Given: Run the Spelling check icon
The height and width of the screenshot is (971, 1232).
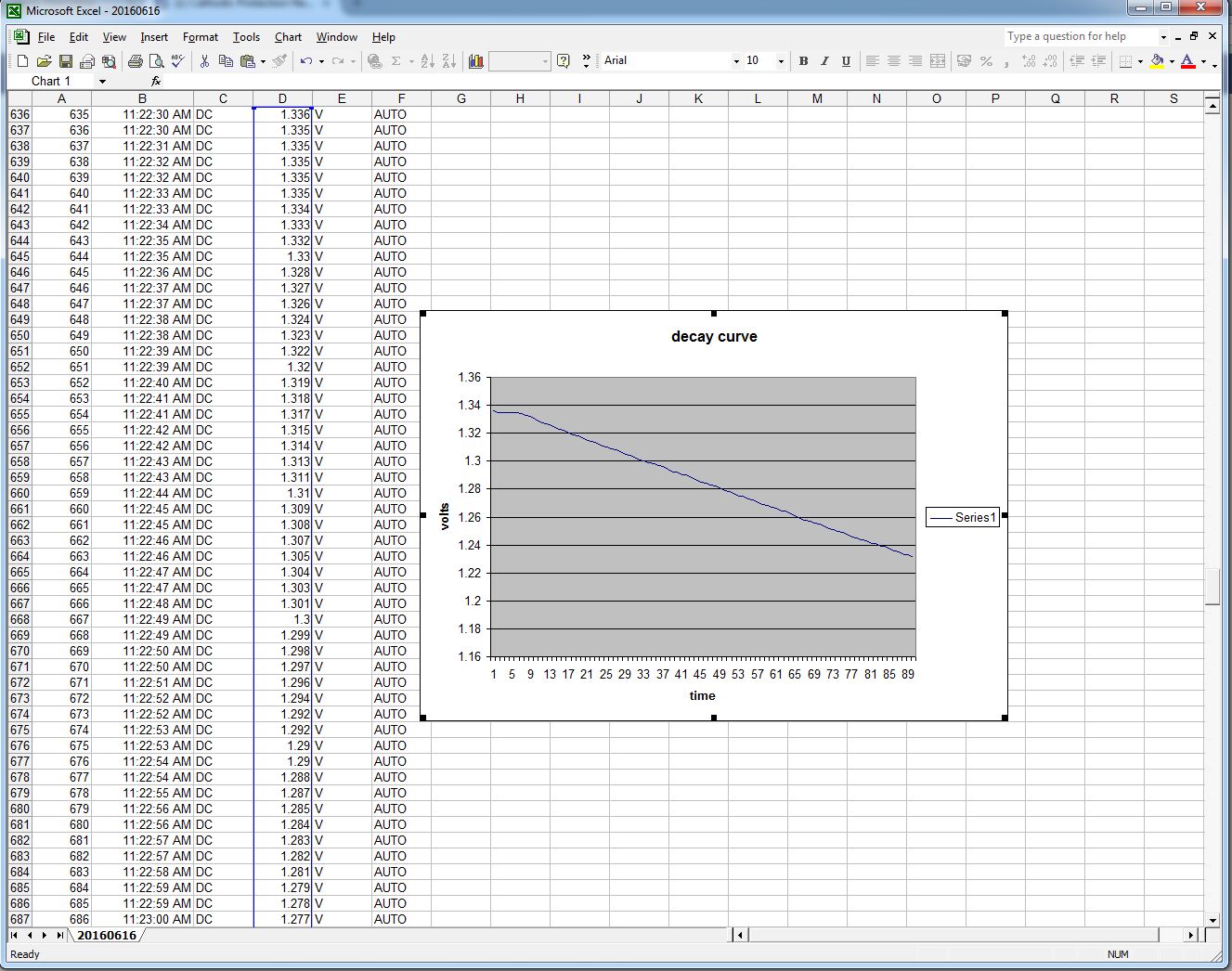Looking at the screenshot, I should coord(178,61).
